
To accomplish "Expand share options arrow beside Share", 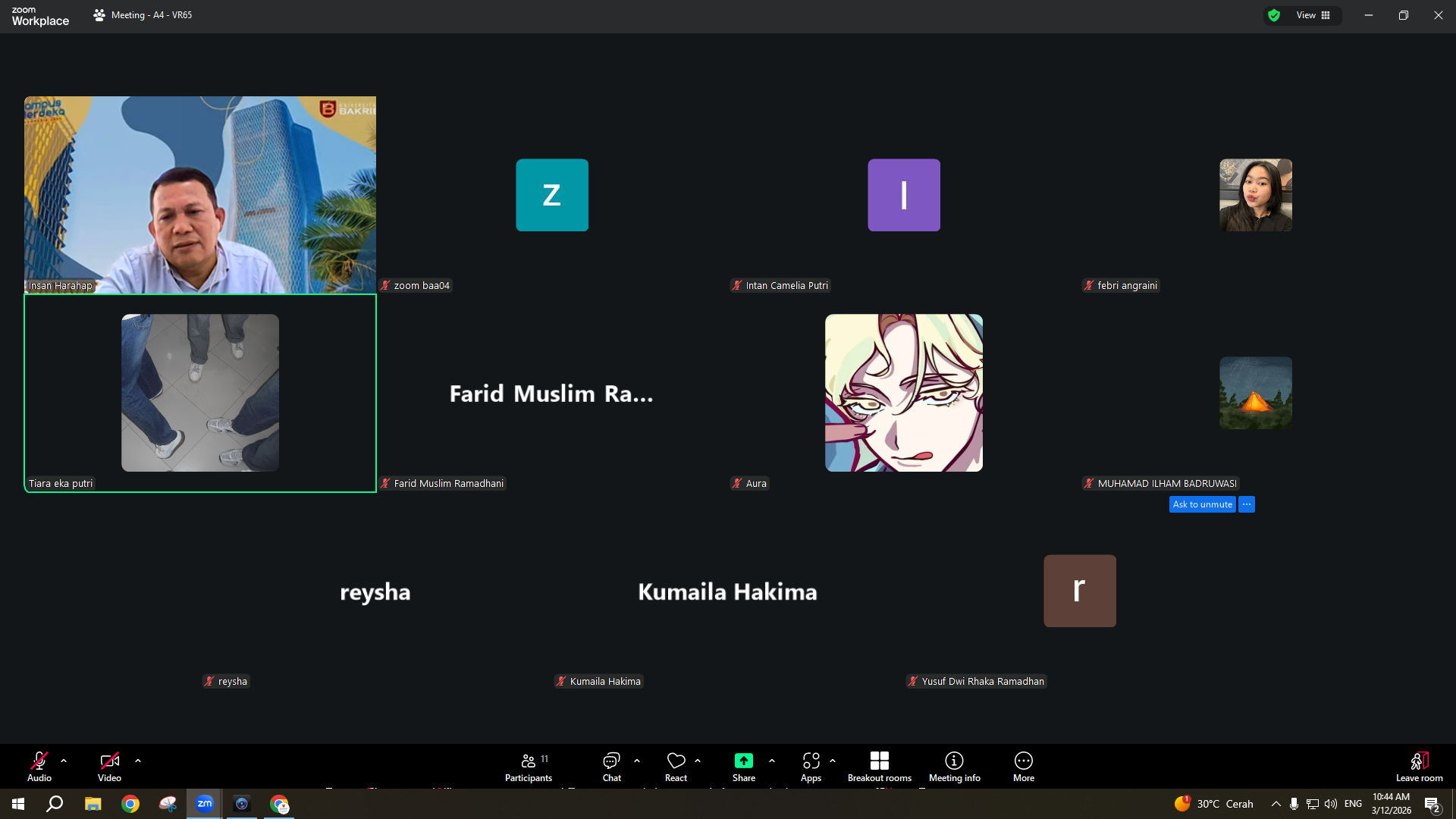I will point(772,761).
